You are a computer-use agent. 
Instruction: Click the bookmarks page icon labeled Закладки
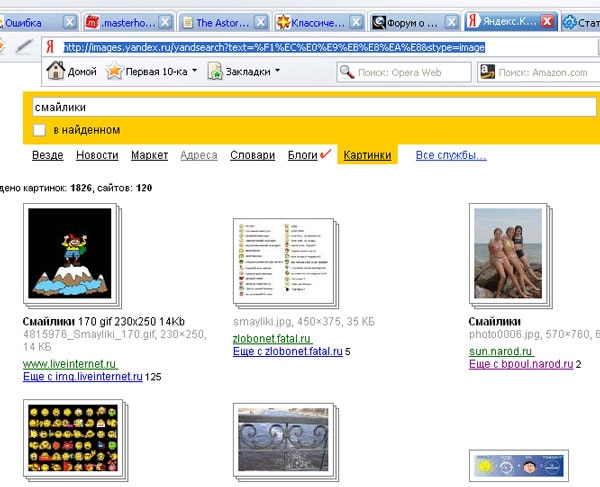tap(215, 71)
